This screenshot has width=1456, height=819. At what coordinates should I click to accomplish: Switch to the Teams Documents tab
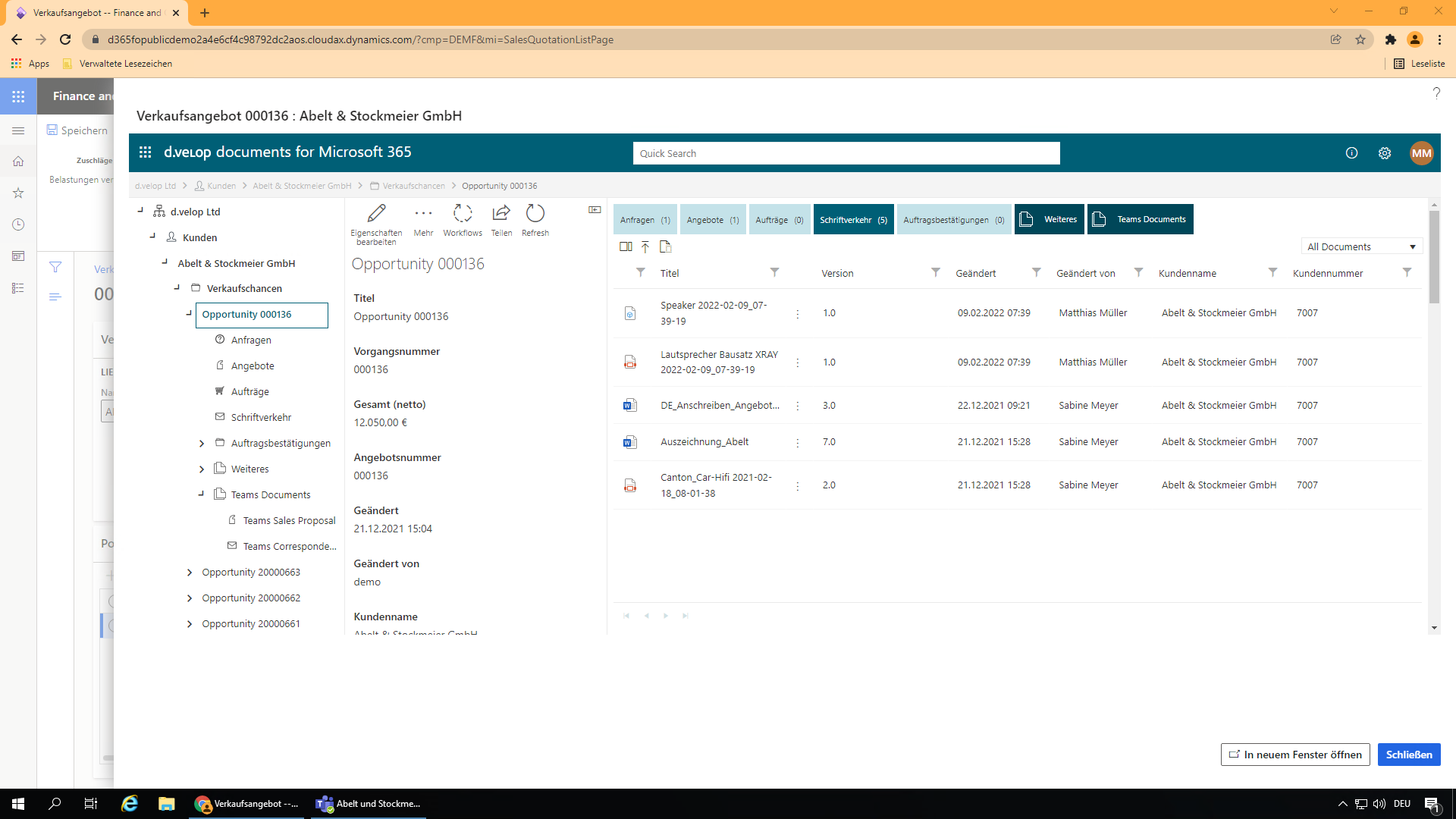1141,220
